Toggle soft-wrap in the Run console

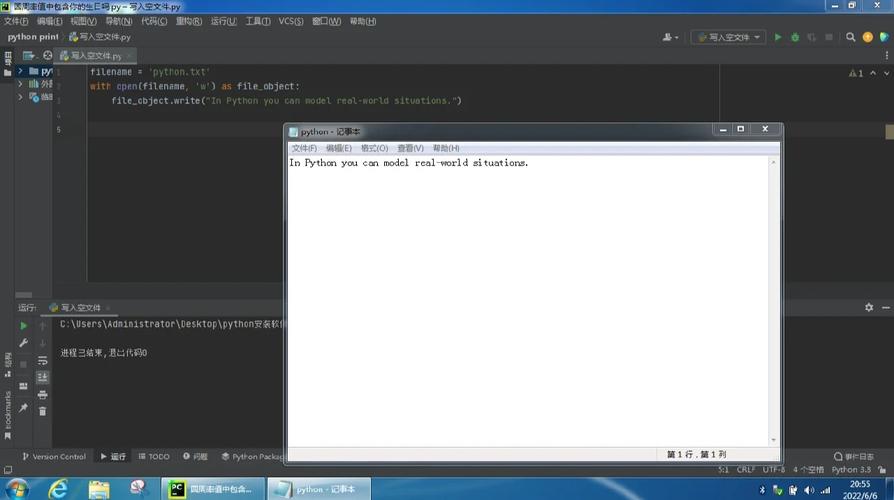43,360
